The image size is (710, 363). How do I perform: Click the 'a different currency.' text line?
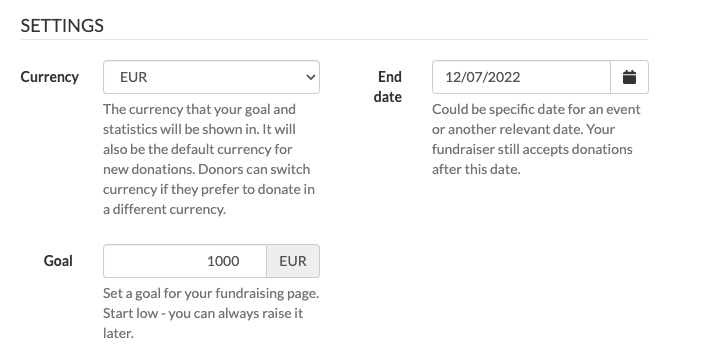pyautogui.click(x=164, y=210)
